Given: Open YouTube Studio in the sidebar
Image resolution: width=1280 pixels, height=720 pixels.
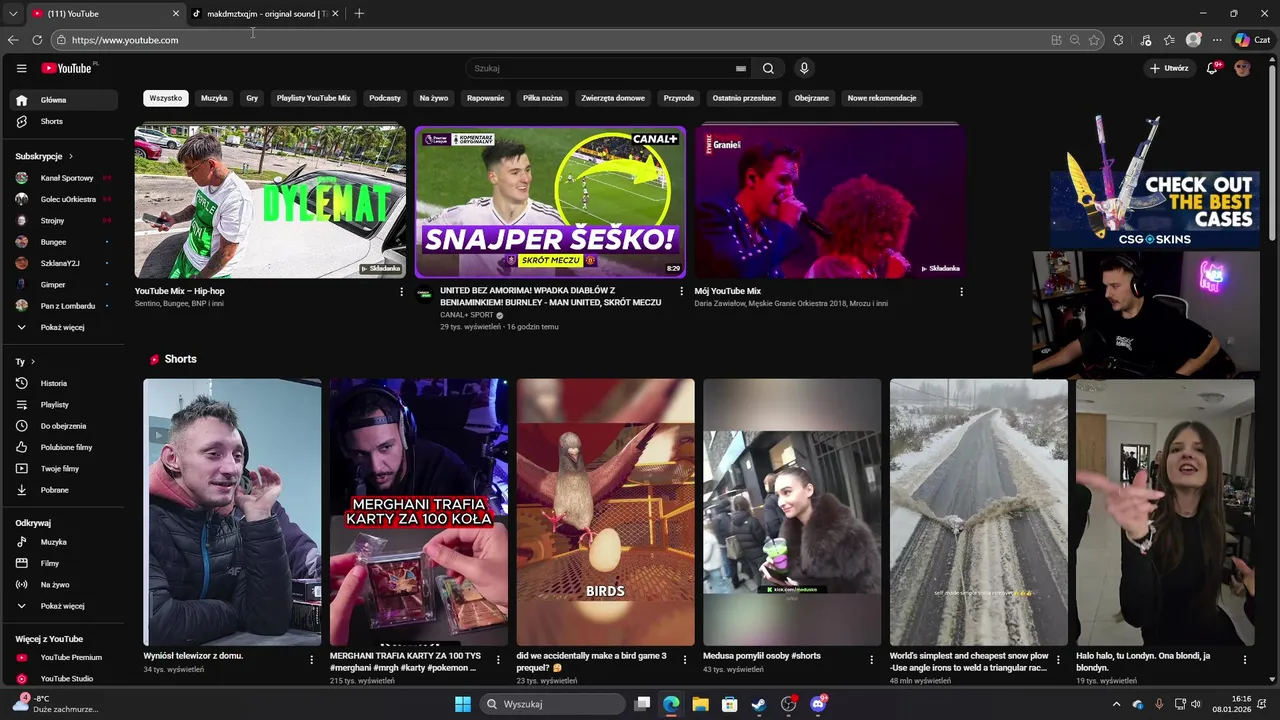Looking at the screenshot, I should point(64,678).
